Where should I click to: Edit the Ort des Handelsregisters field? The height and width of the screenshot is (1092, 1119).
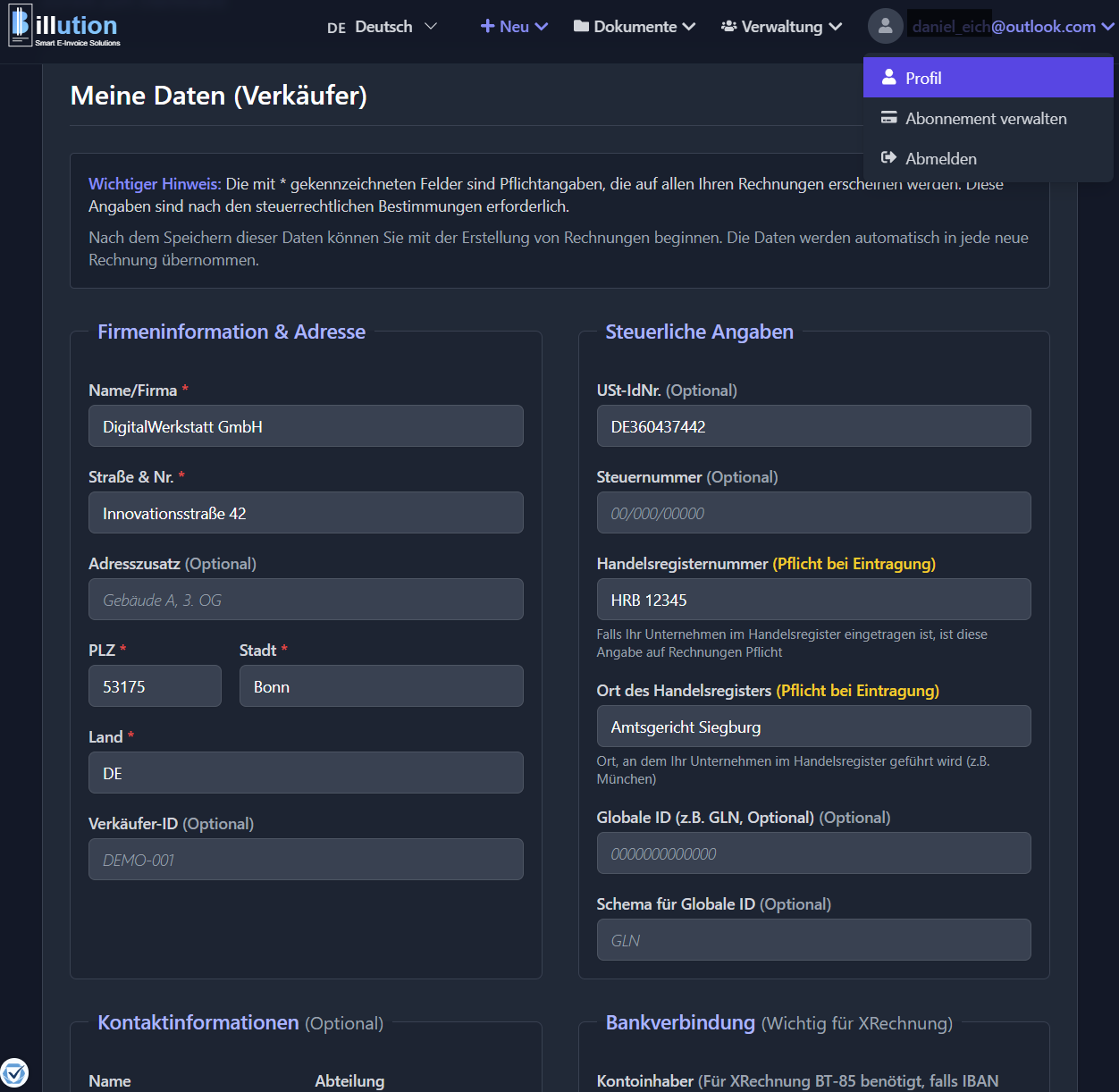pyautogui.click(x=813, y=727)
